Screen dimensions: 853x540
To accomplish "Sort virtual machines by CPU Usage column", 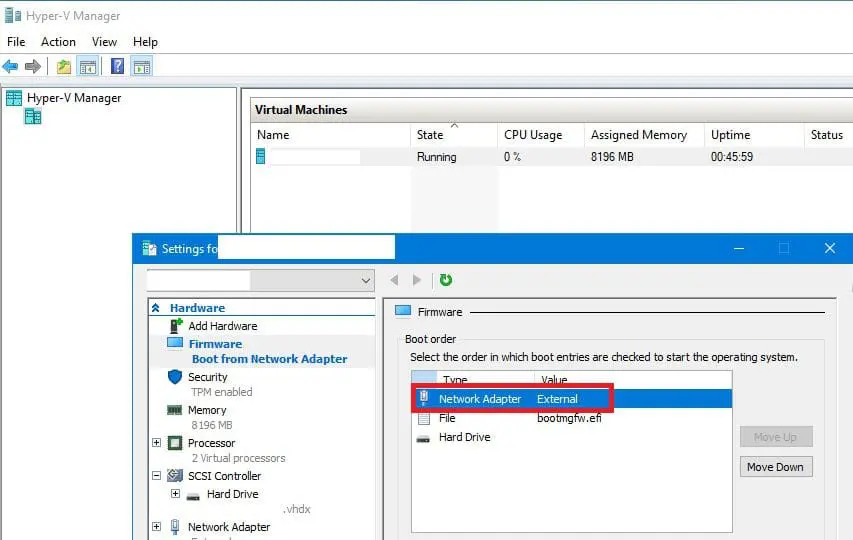I will 533,135.
